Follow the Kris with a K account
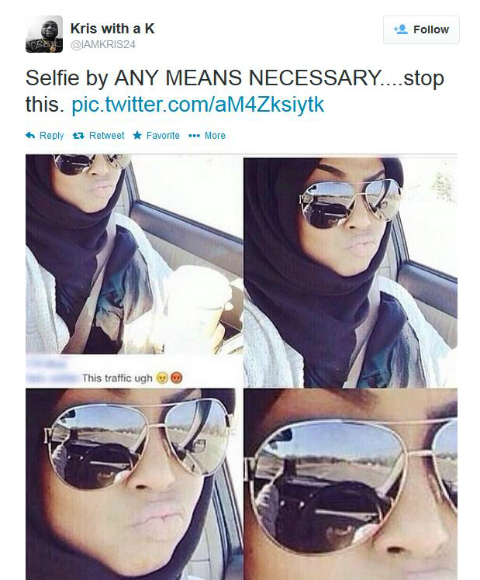480x580 pixels. [421, 30]
